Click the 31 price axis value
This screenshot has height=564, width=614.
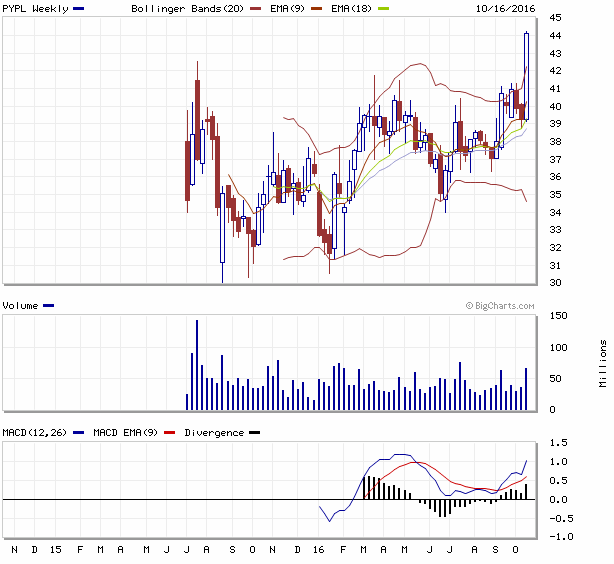point(555,266)
